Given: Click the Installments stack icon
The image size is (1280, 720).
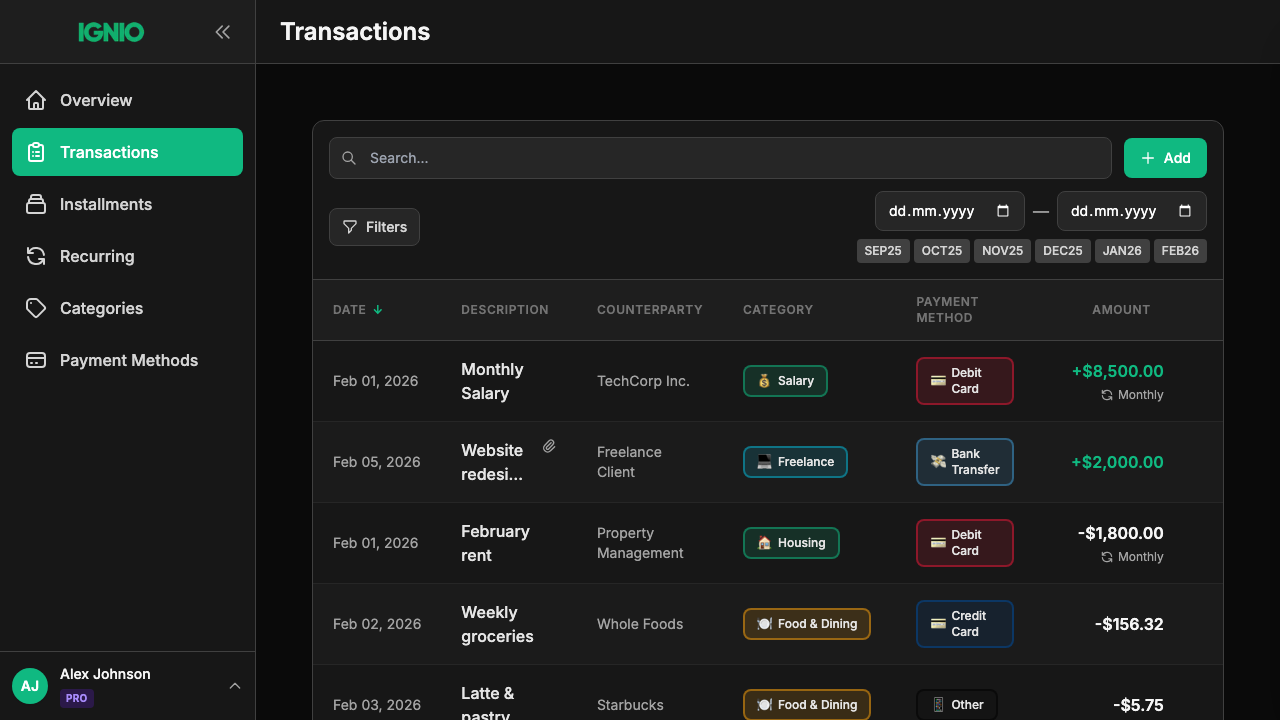Looking at the screenshot, I should (36, 204).
